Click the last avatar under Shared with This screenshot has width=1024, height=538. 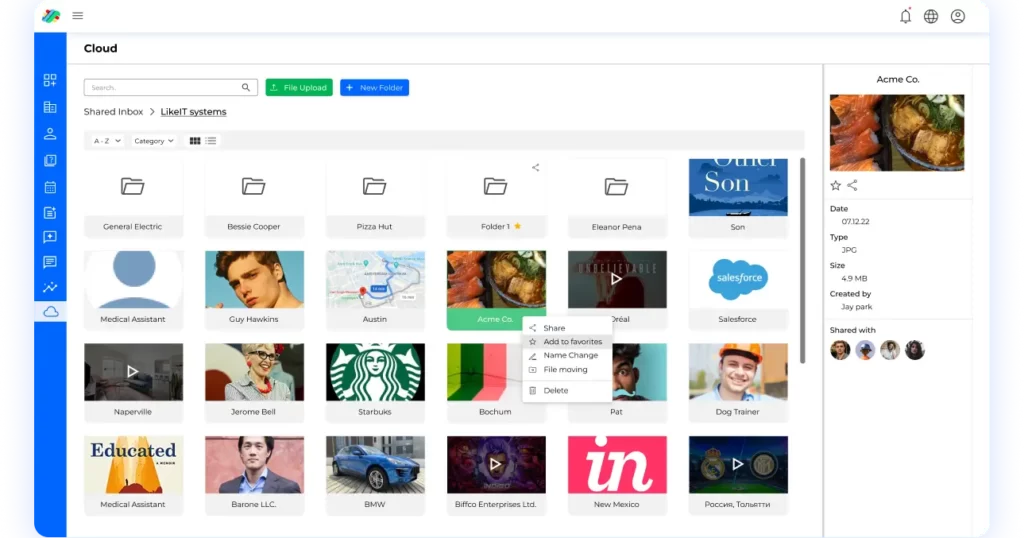pos(914,350)
